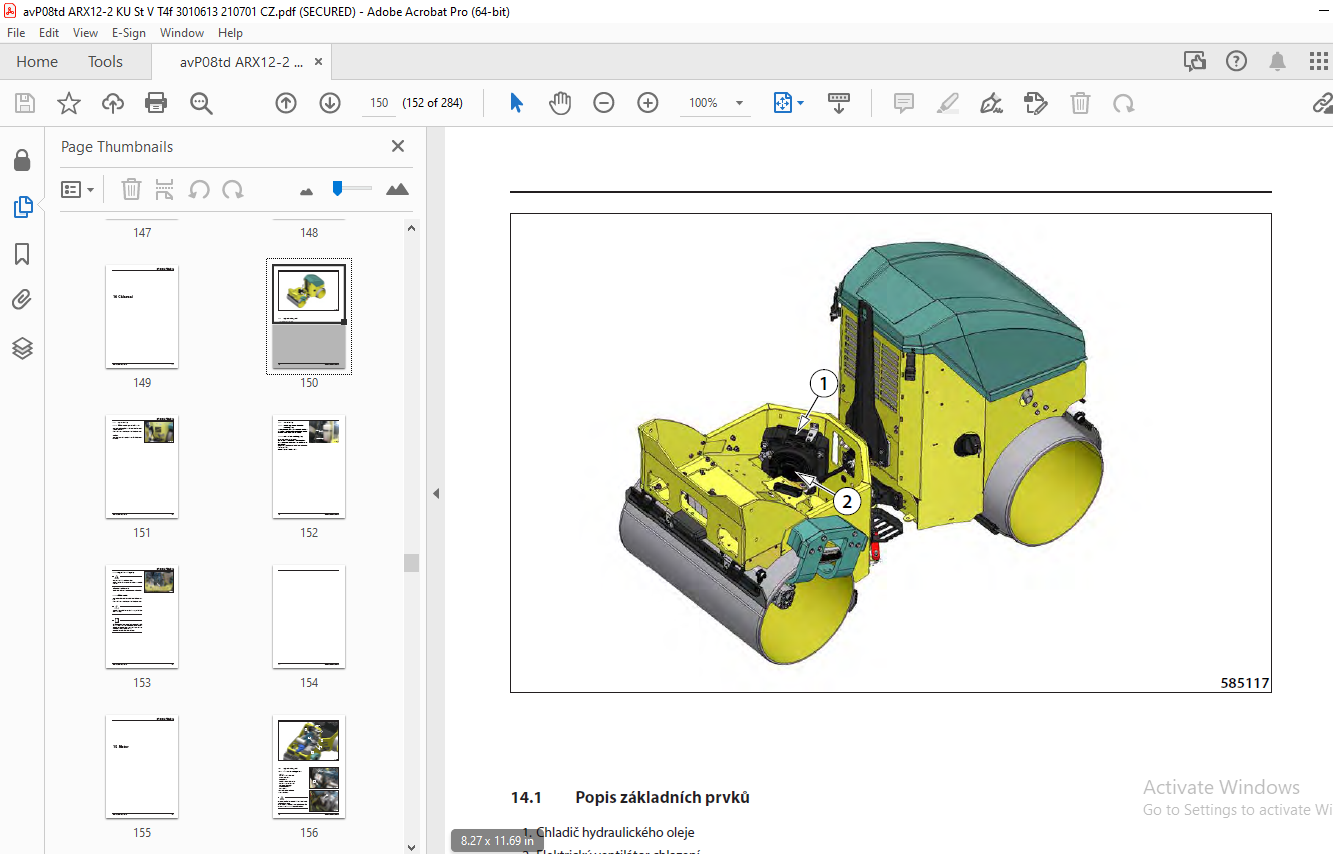
Task: Click the page number input field
Action: point(379,103)
